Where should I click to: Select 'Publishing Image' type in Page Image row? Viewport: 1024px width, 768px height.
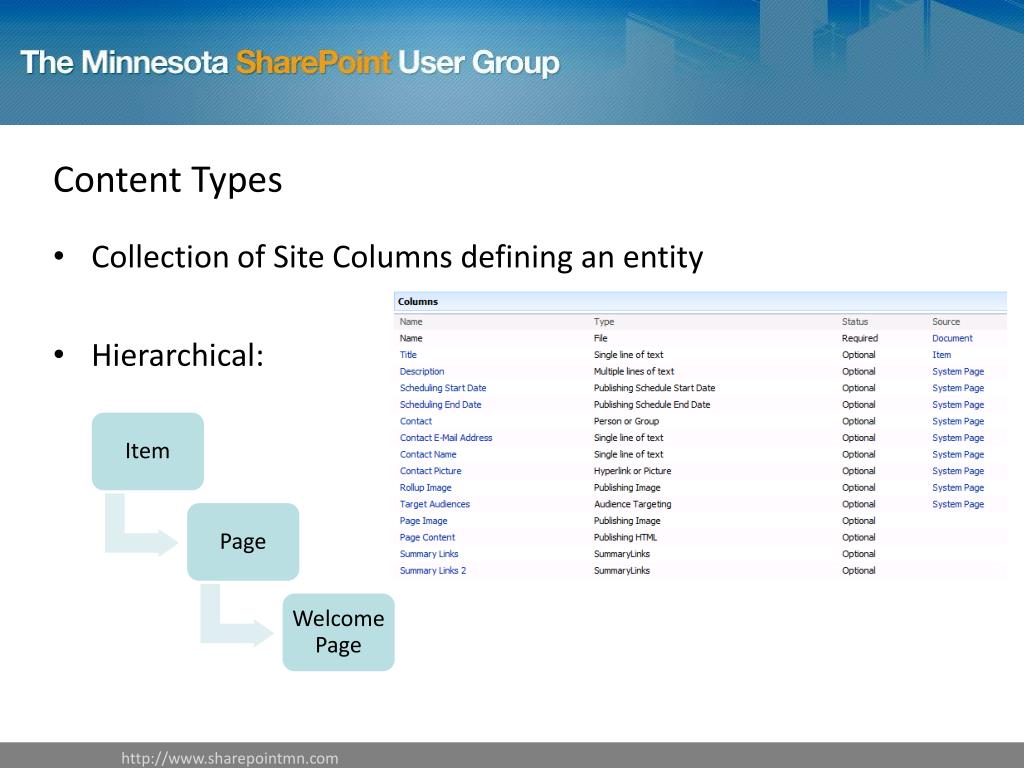click(x=627, y=521)
